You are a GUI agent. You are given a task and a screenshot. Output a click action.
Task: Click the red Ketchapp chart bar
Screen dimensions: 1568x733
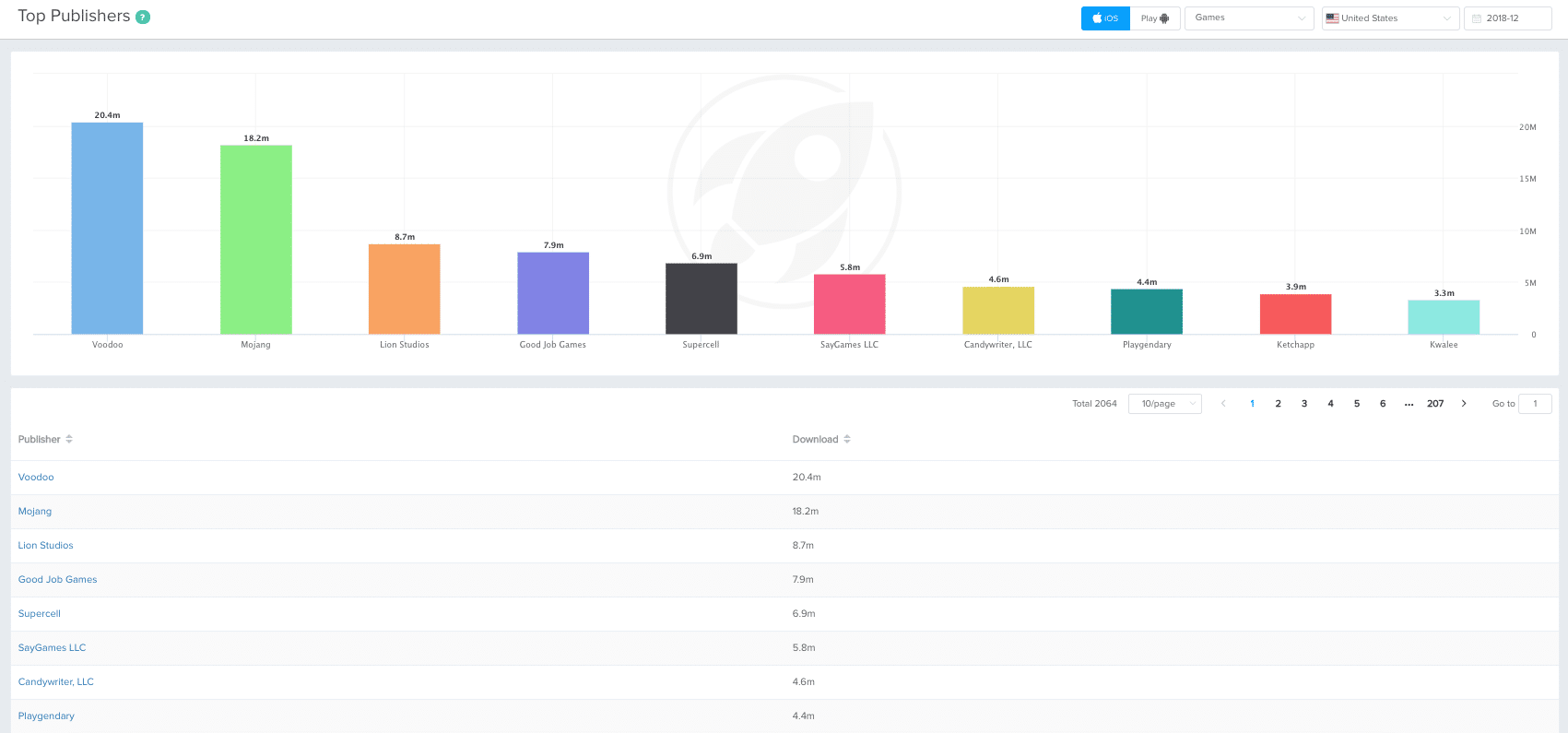coord(1296,314)
